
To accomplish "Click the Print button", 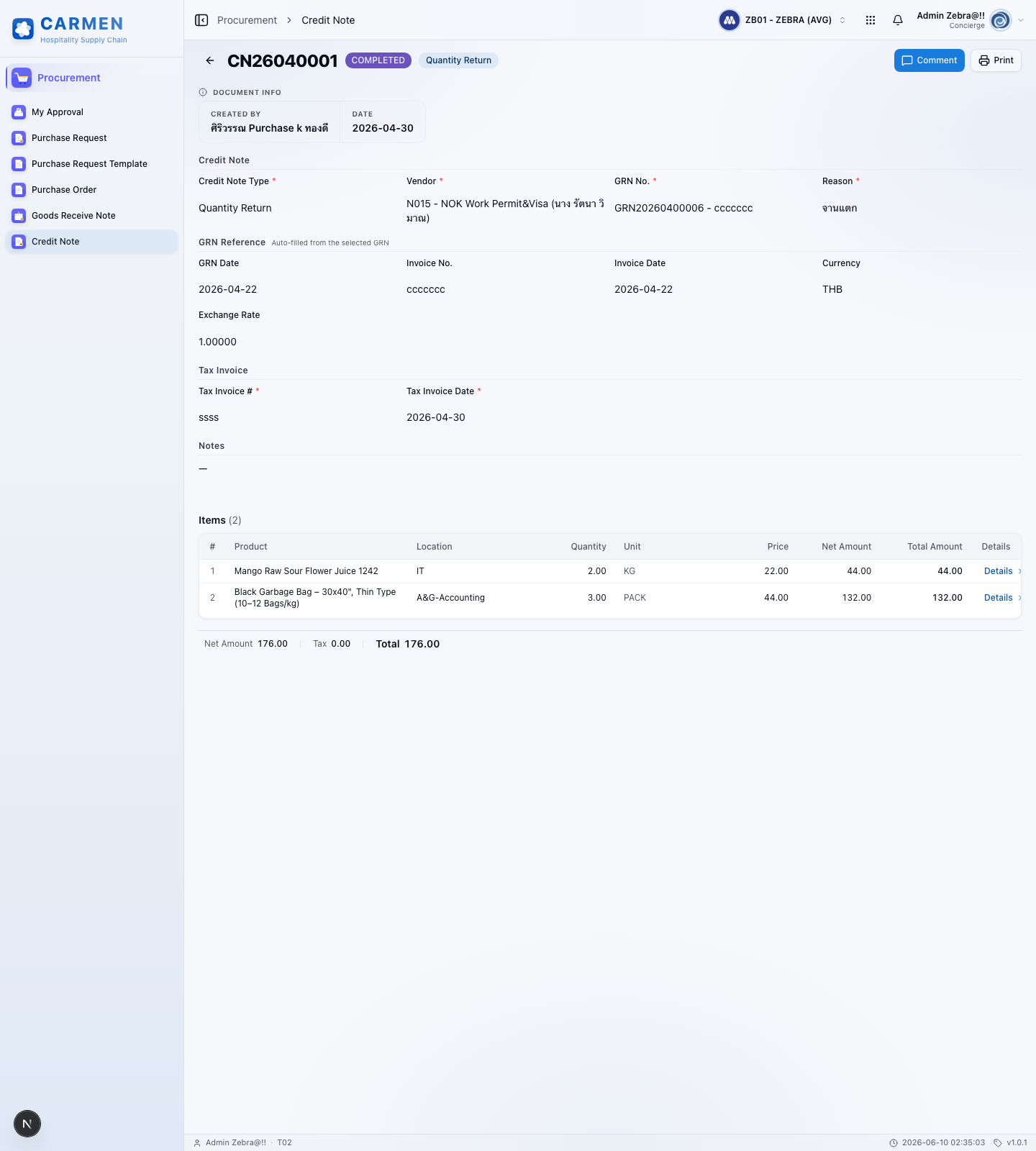I will pyautogui.click(x=996, y=60).
